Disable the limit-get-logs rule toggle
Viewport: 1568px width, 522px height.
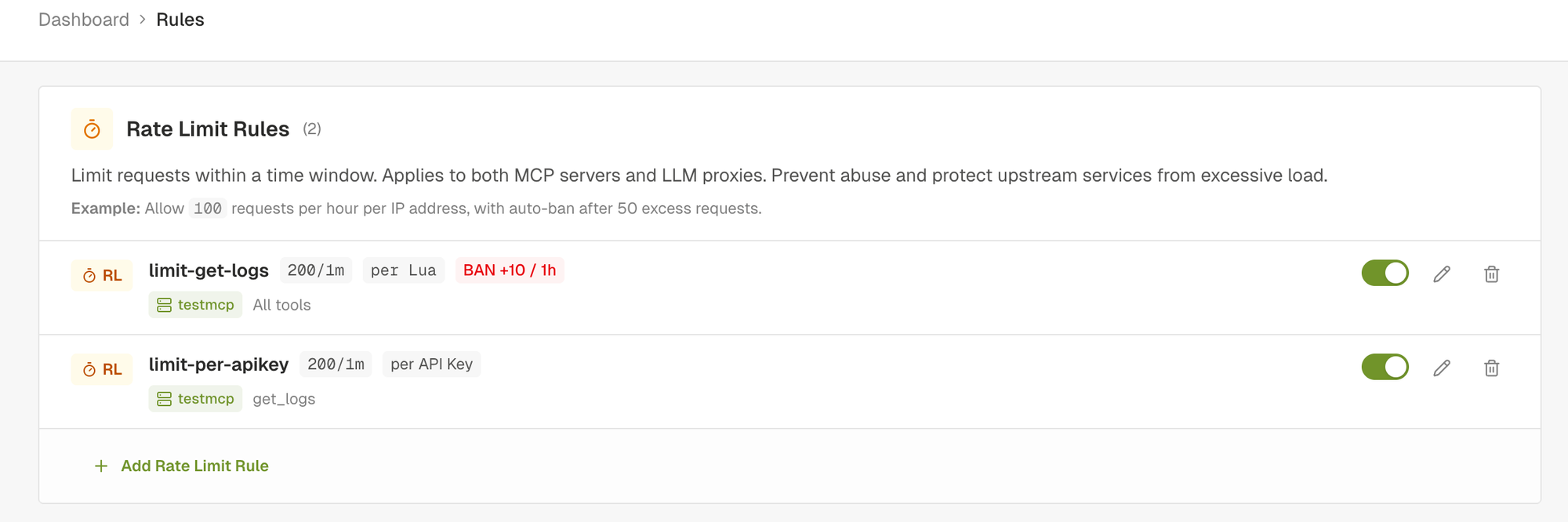(1385, 273)
